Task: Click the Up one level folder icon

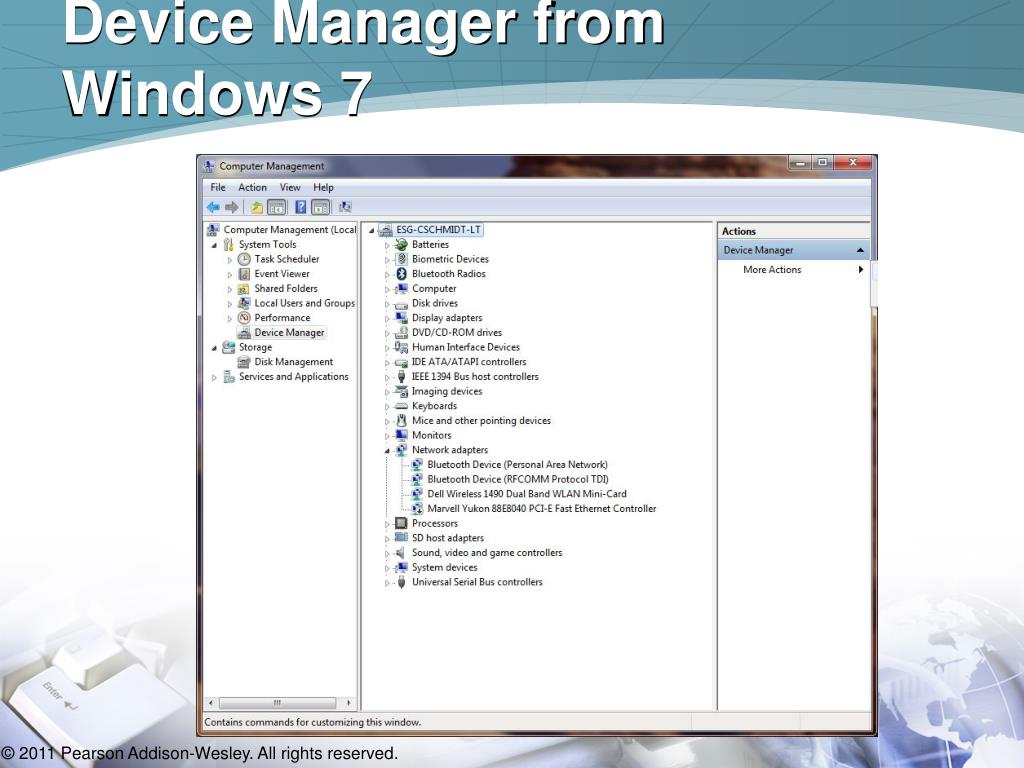Action: pos(257,208)
